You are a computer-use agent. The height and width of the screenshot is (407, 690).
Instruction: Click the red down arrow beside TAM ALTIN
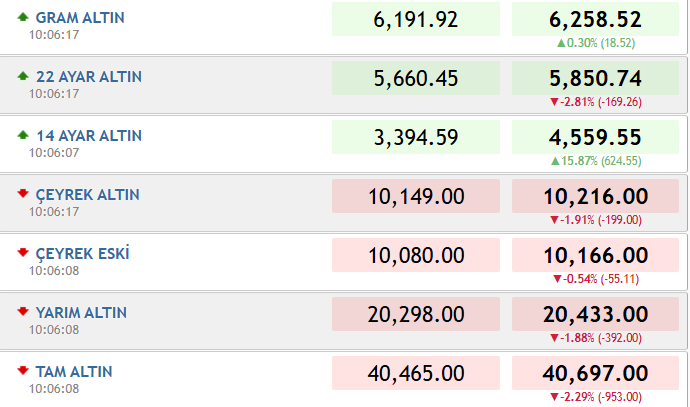[x=23, y=370]
